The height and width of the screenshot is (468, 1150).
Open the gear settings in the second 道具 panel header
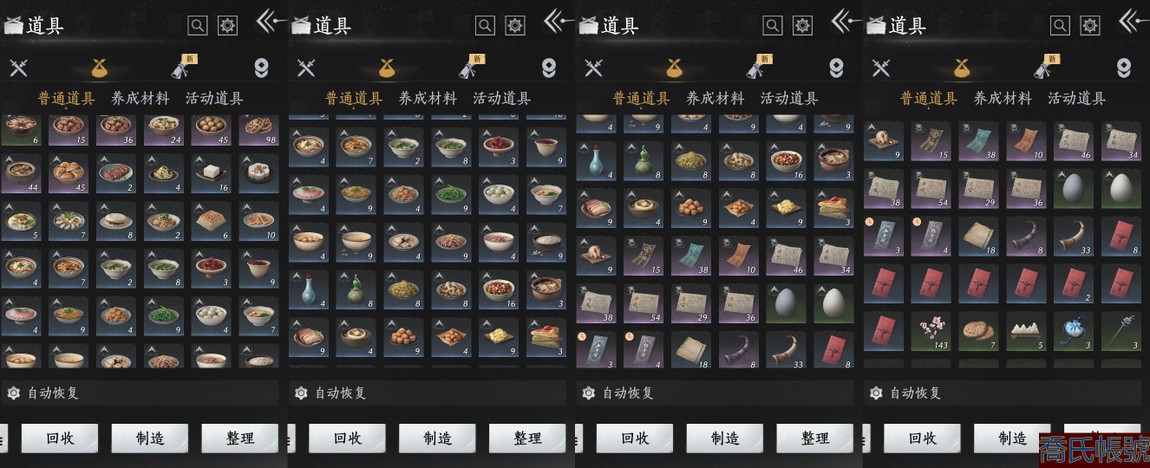516,26
